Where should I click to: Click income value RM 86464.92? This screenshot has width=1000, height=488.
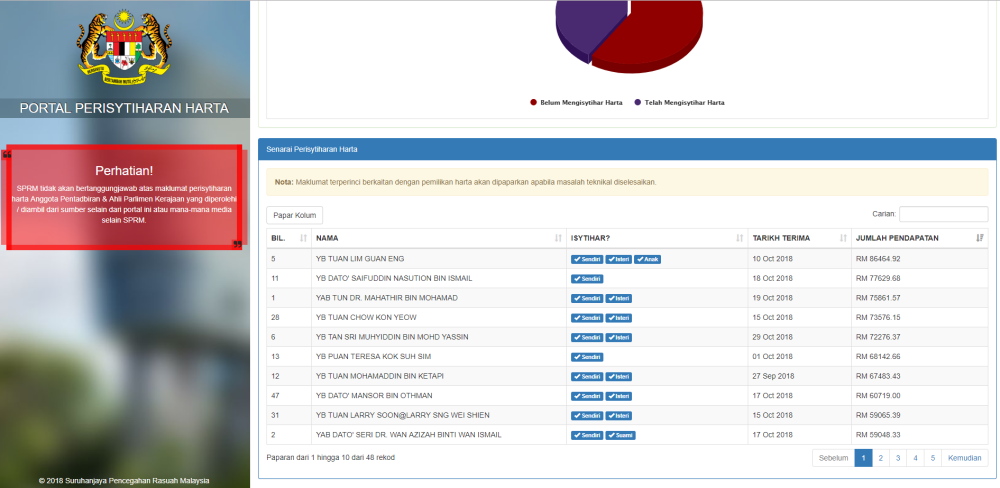pyautogui.click(x=878, y=259)
